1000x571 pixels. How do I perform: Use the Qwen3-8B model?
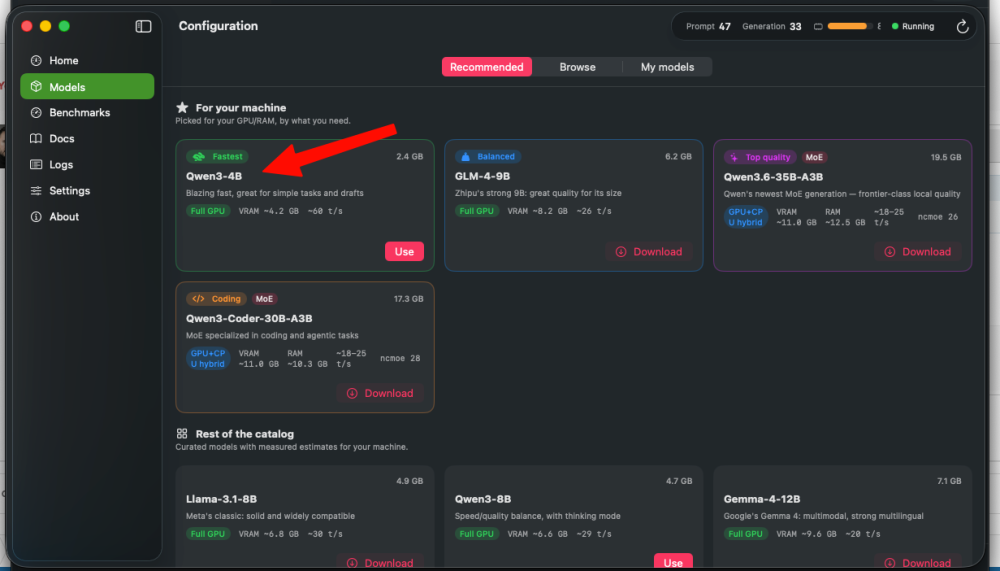[673, 561]
